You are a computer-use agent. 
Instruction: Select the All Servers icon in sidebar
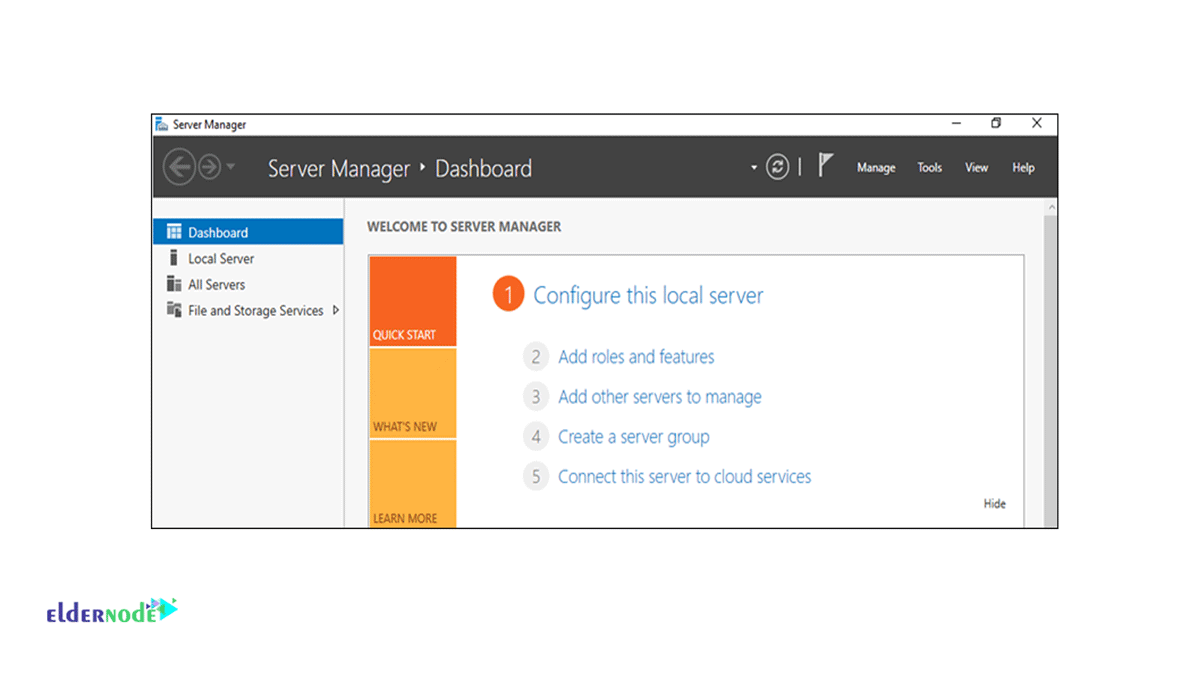pyautogui.click(x=172, y=283)
